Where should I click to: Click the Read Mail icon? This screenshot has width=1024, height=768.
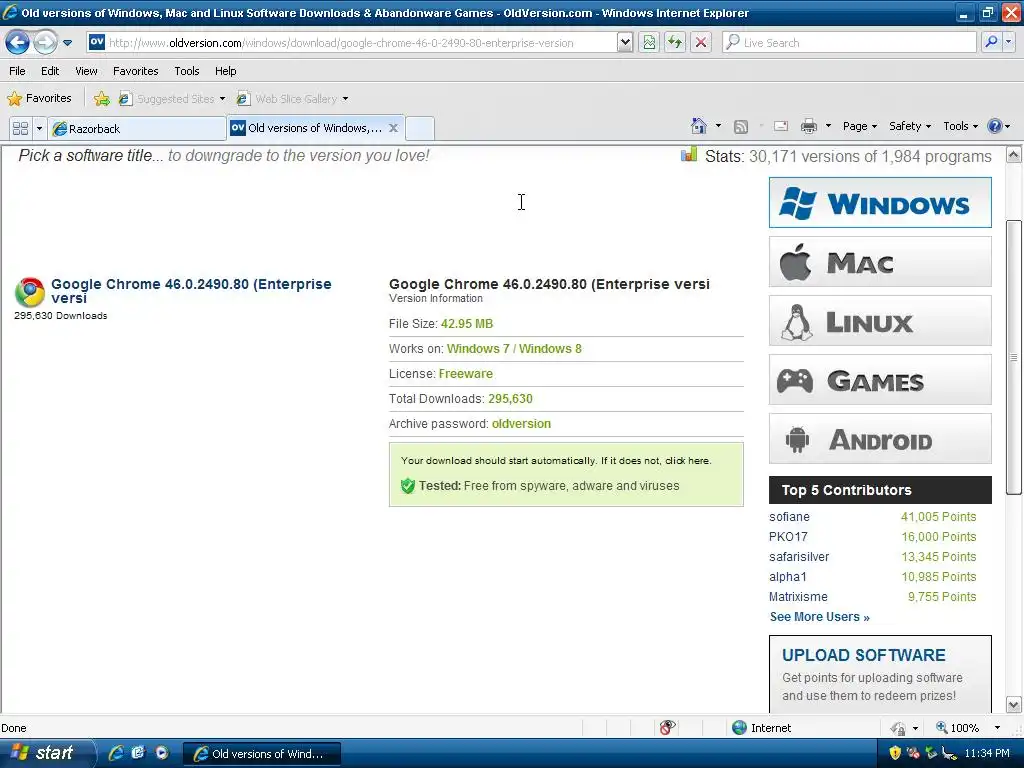point(780,126)
